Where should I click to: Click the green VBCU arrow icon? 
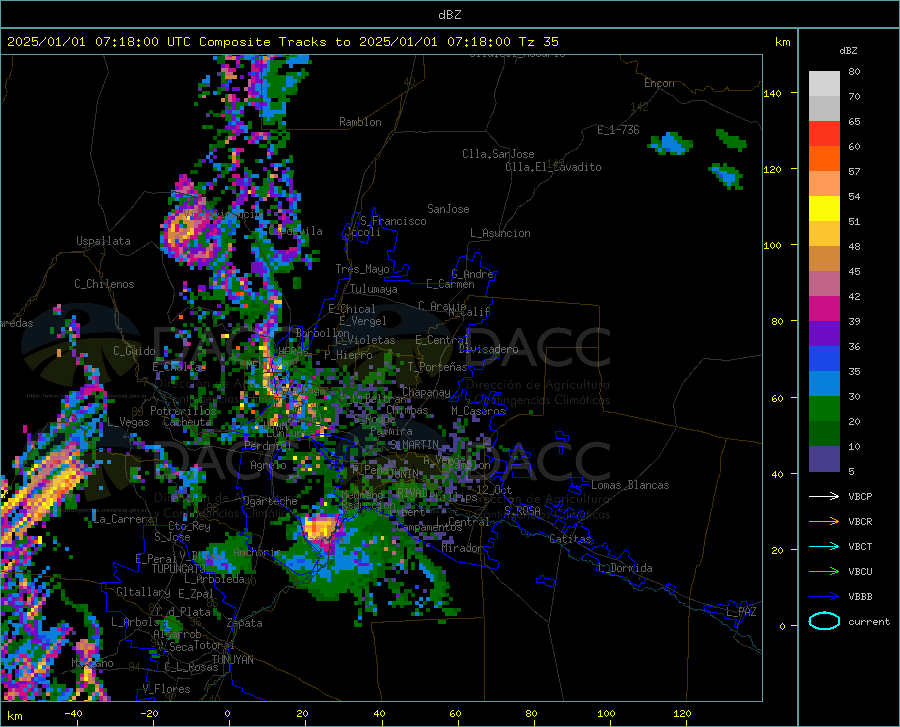[x=824, y=571]
